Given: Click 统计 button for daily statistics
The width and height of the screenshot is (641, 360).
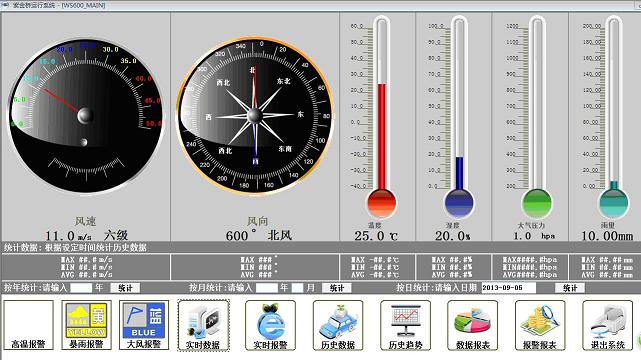Looking at the screenshot, I should 570,288.
